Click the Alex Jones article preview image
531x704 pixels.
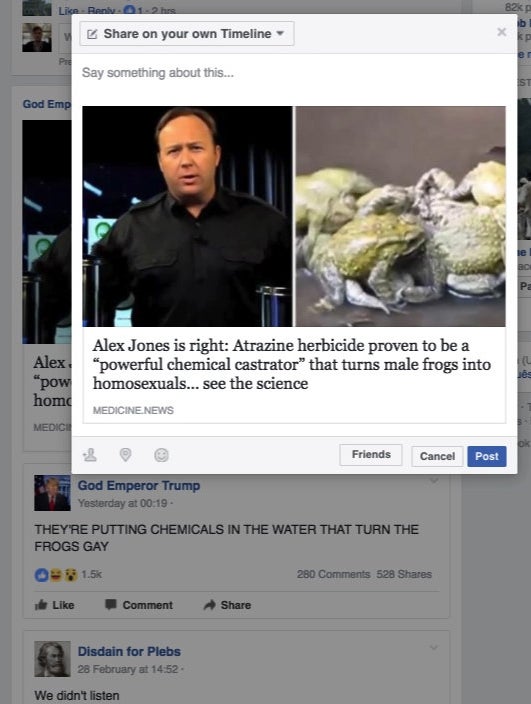click(294, 216)
